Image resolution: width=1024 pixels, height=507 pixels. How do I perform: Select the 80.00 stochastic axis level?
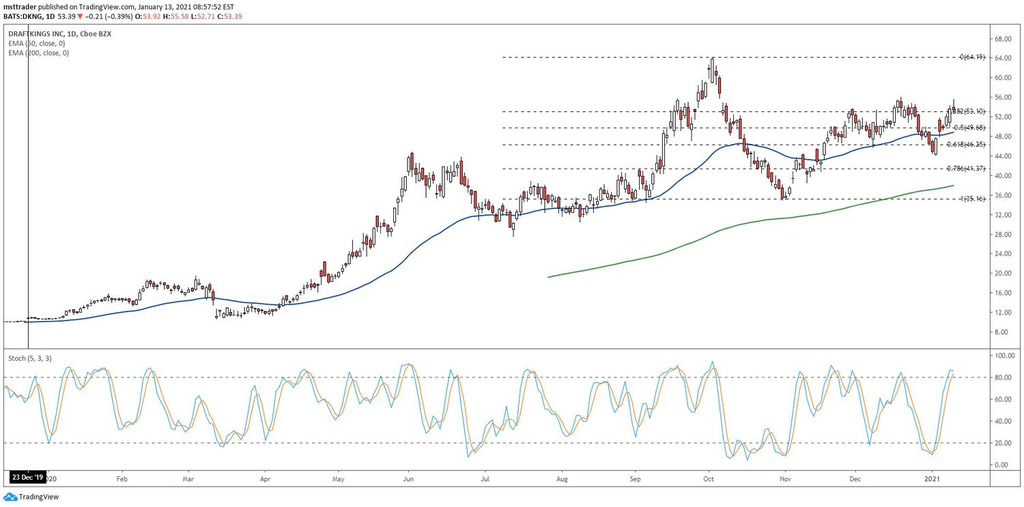point(1003,378)
